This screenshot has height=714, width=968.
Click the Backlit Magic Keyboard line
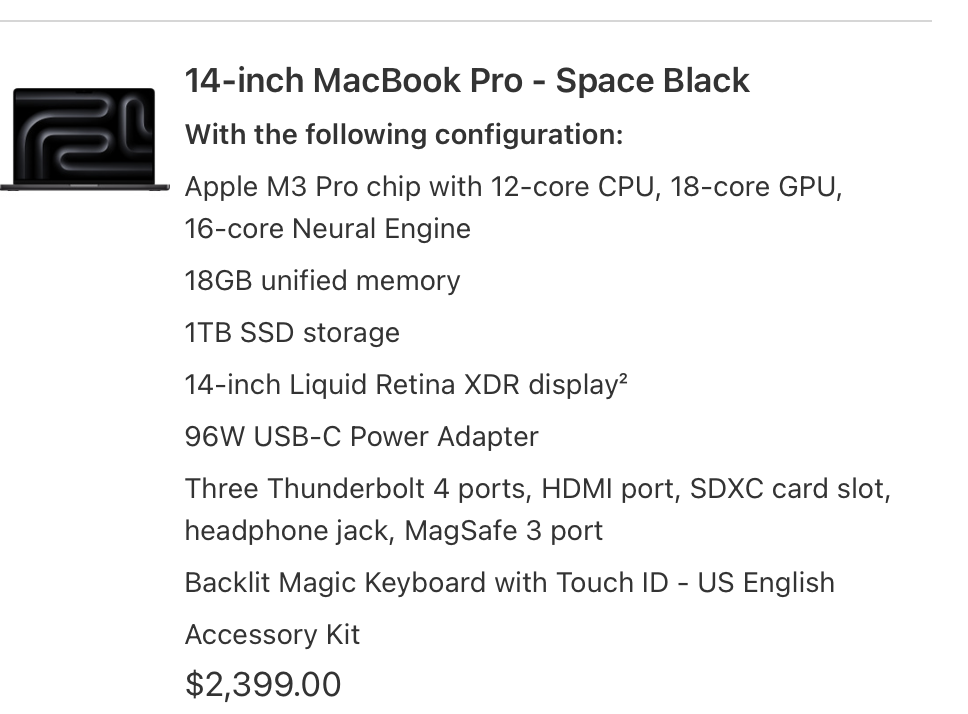pyautogui.click(x=510, y=583)
